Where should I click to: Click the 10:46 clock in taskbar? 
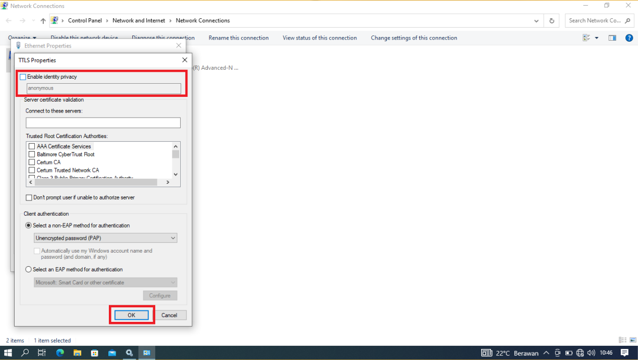[606, 353]
